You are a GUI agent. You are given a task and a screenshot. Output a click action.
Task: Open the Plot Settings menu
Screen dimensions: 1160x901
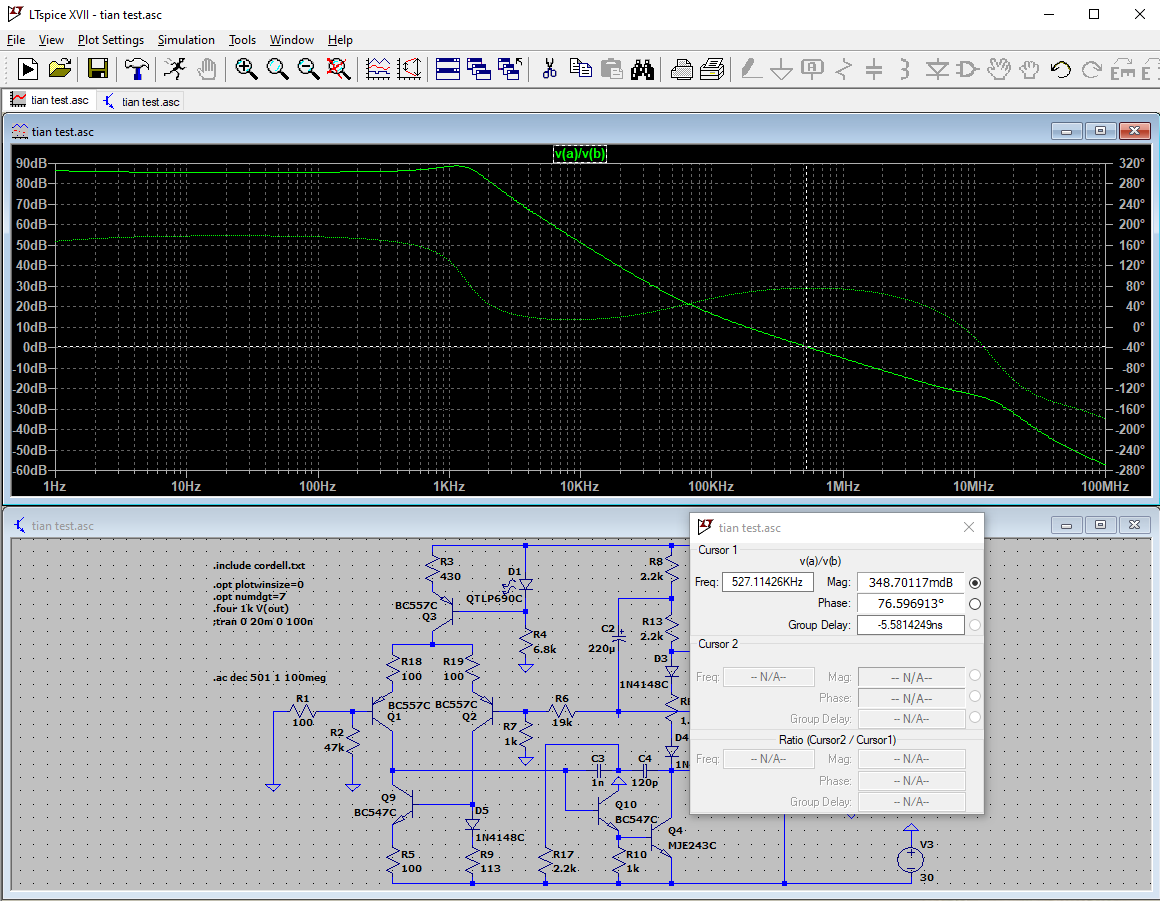click(x=110, y=40)
